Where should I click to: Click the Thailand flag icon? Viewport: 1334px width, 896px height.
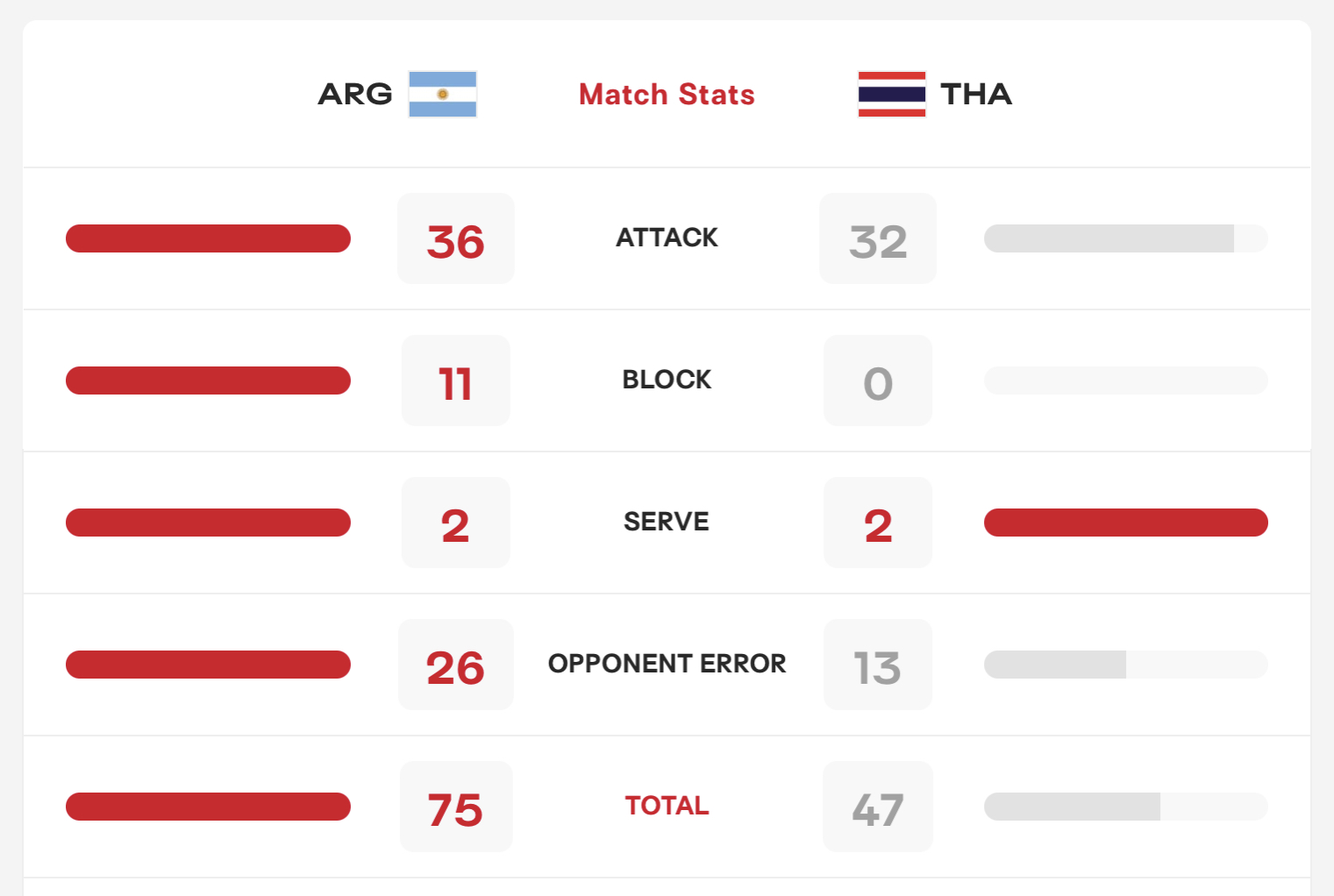892,94
